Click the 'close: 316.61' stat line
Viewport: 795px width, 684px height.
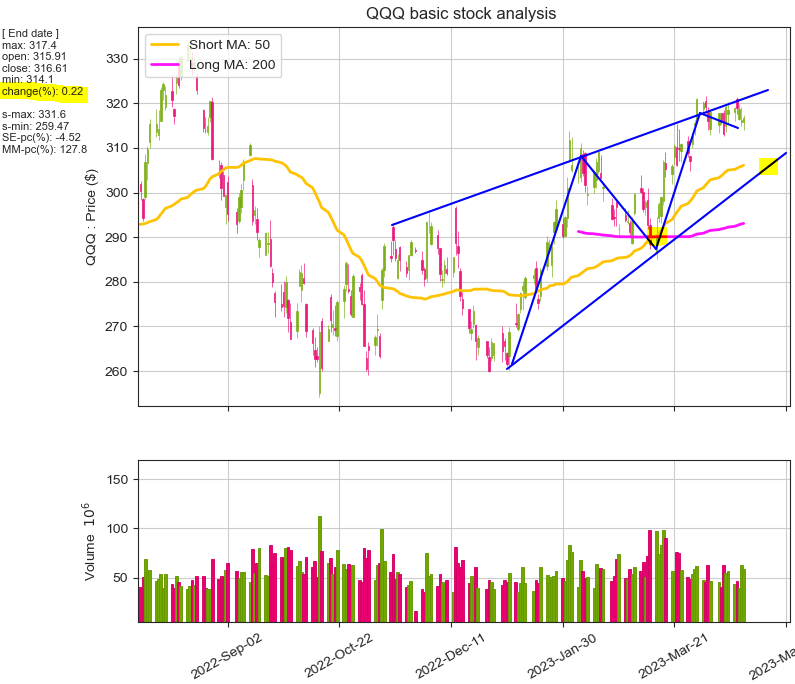(34, 68)
